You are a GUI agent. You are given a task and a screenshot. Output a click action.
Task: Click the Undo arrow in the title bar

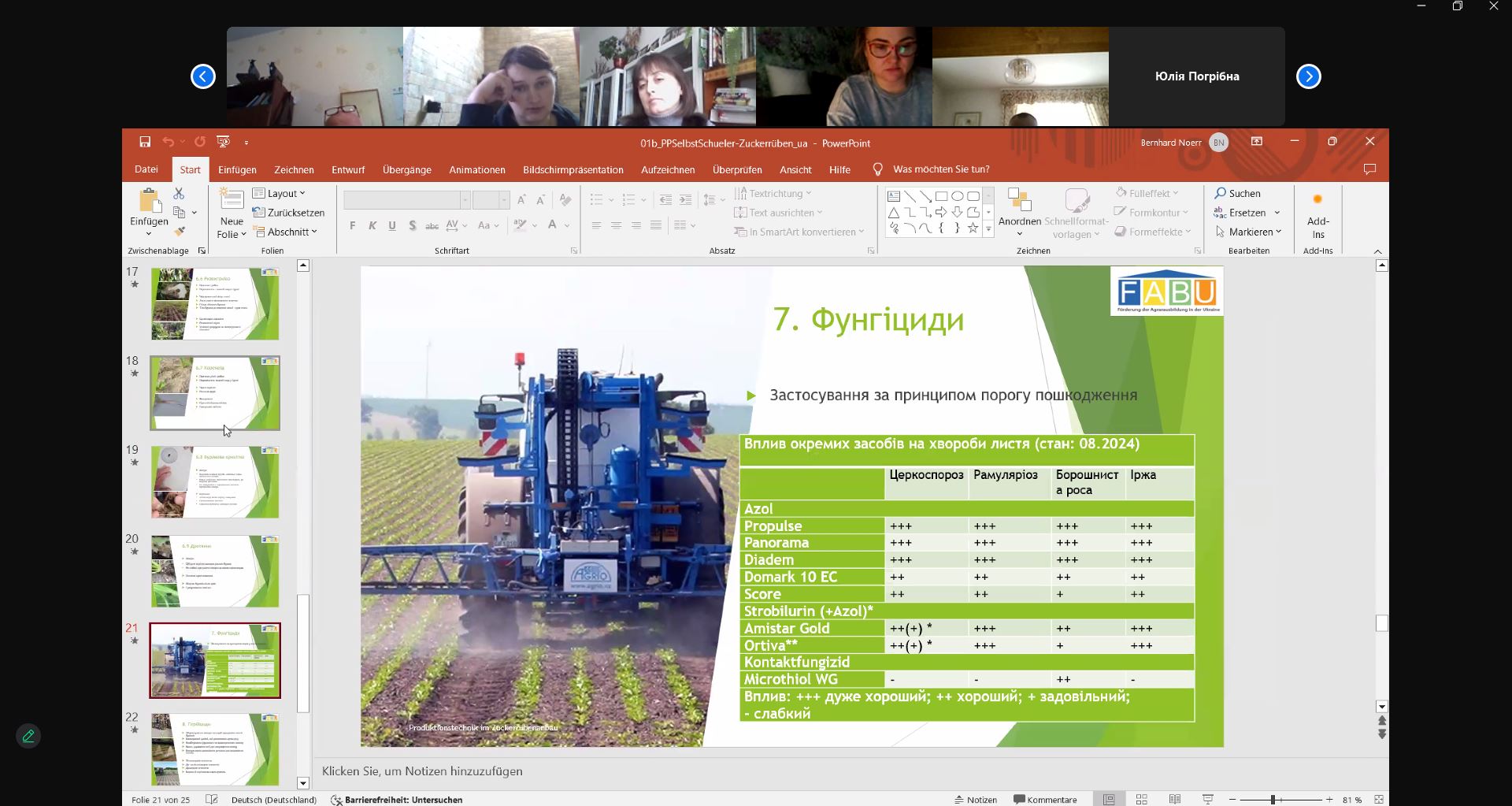click(168, 142)
